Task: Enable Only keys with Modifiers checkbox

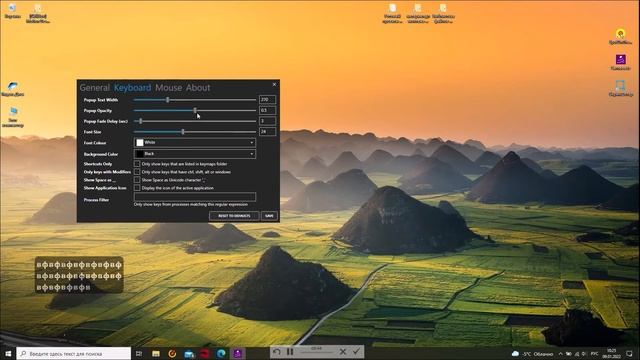Action: tap(137, 172)
